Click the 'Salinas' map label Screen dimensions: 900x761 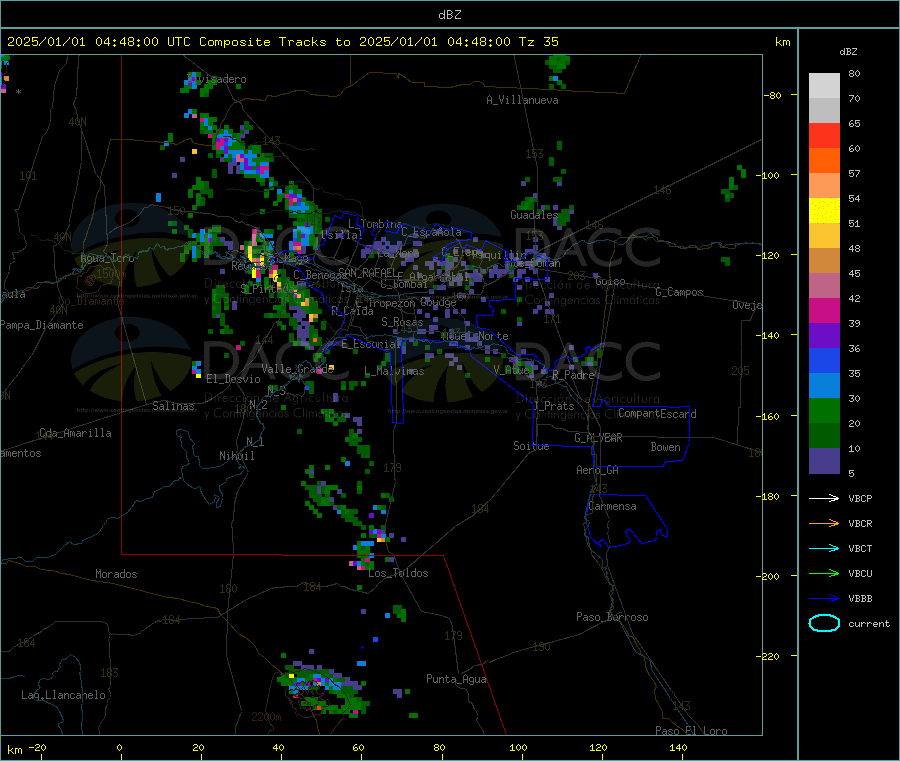tap(173, 406)
